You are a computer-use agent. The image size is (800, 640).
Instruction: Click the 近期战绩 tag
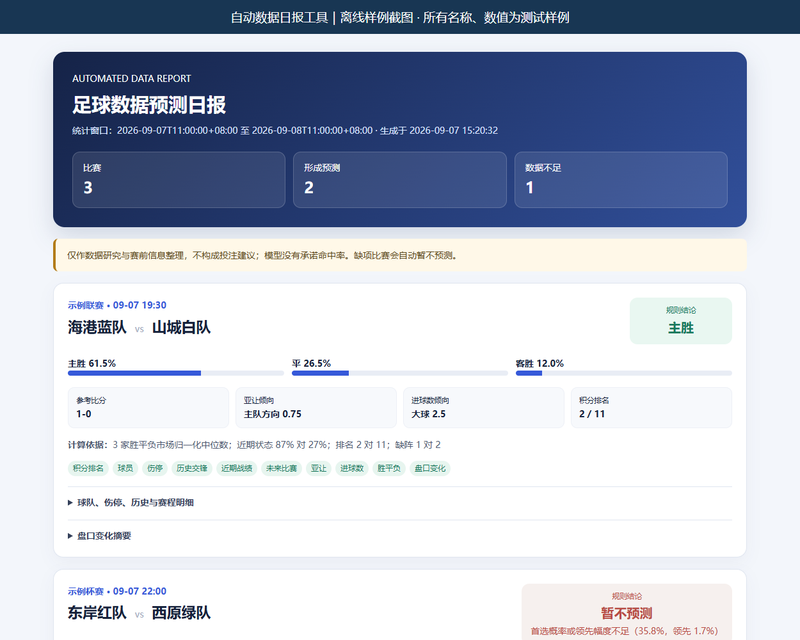(x=237, y=469)
